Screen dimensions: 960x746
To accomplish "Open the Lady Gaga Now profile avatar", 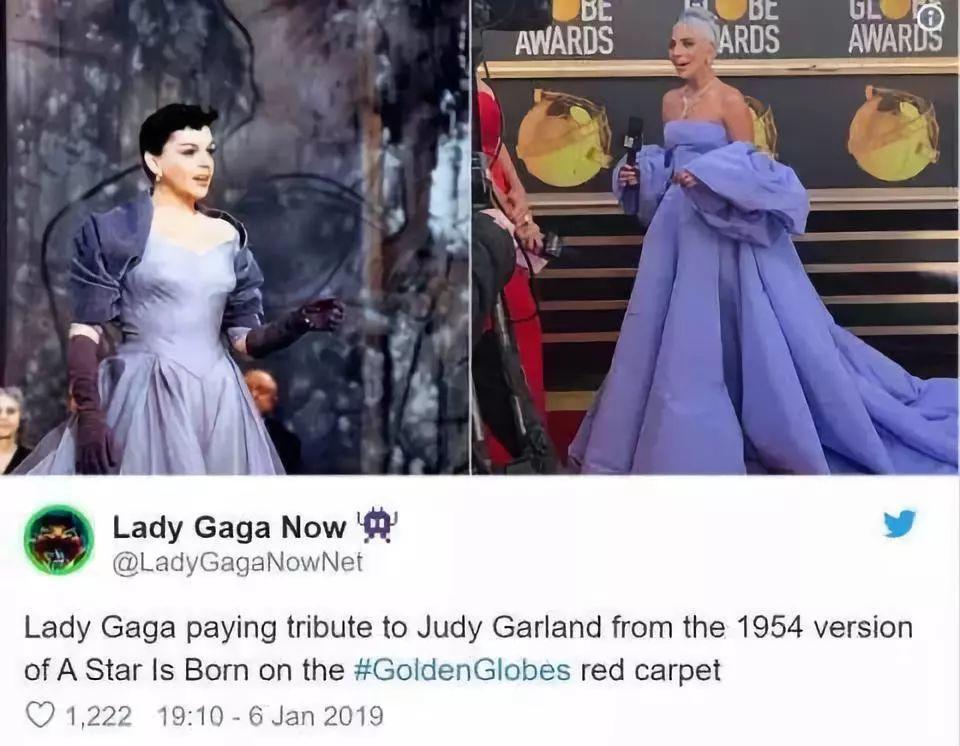I will point(59,540).
